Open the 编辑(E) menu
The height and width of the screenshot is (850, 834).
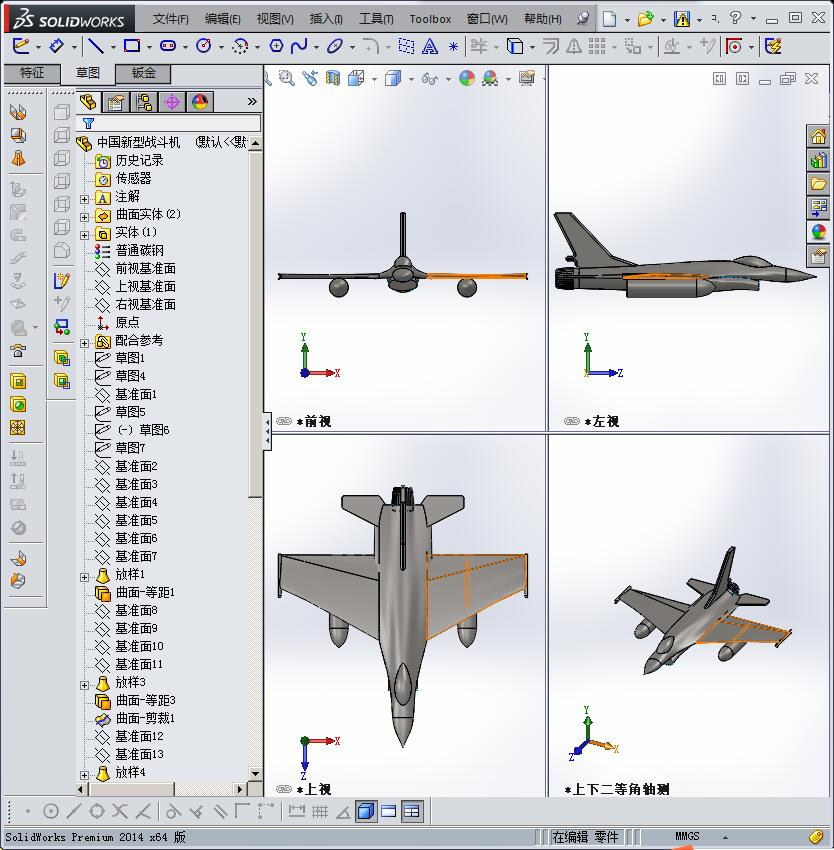click(x=222, y=19)
